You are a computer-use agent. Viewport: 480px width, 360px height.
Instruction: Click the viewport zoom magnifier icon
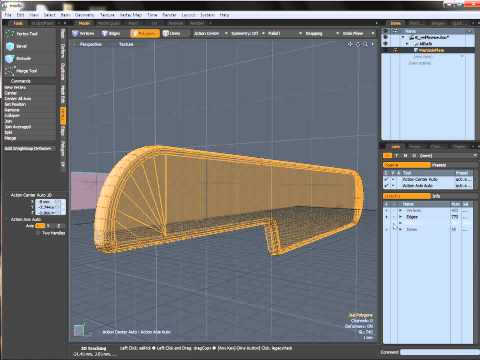(x=365, y=44)
